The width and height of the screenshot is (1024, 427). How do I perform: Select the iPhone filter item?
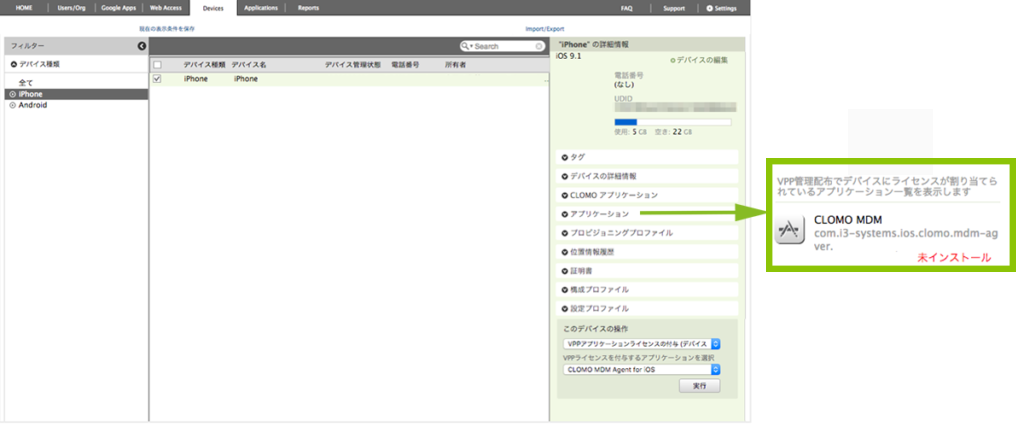click(76, 94)
